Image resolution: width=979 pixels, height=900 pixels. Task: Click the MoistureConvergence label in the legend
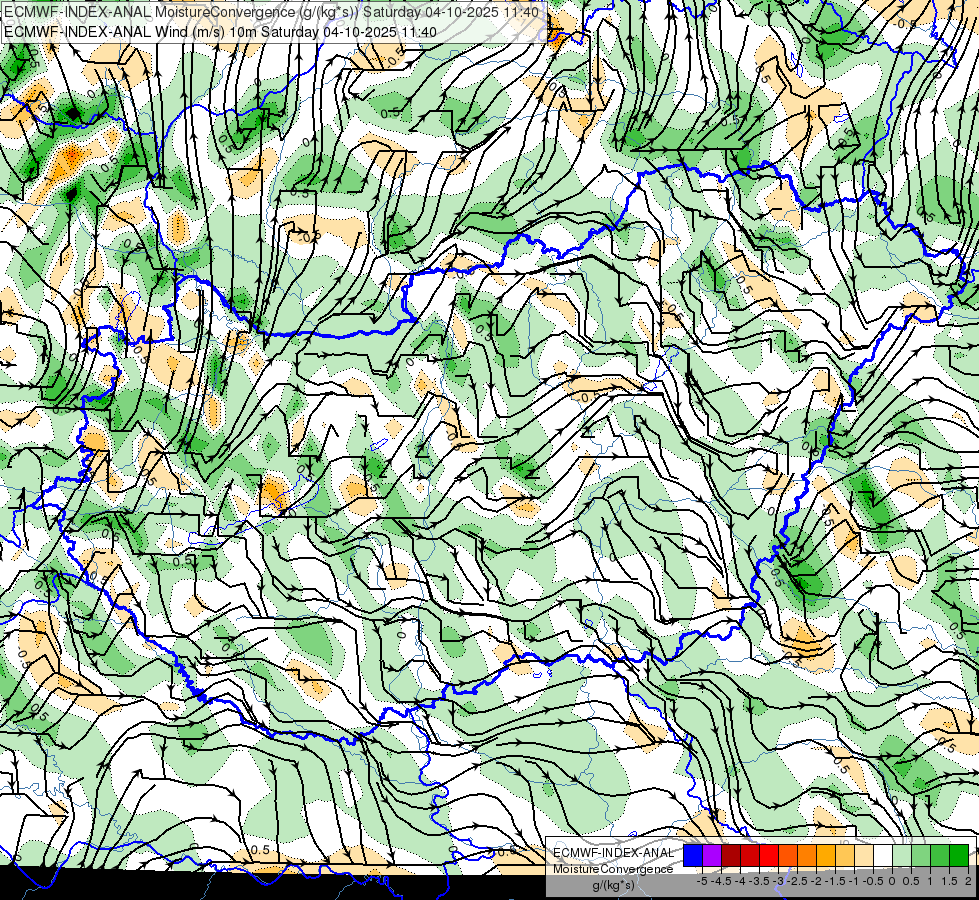613,869
